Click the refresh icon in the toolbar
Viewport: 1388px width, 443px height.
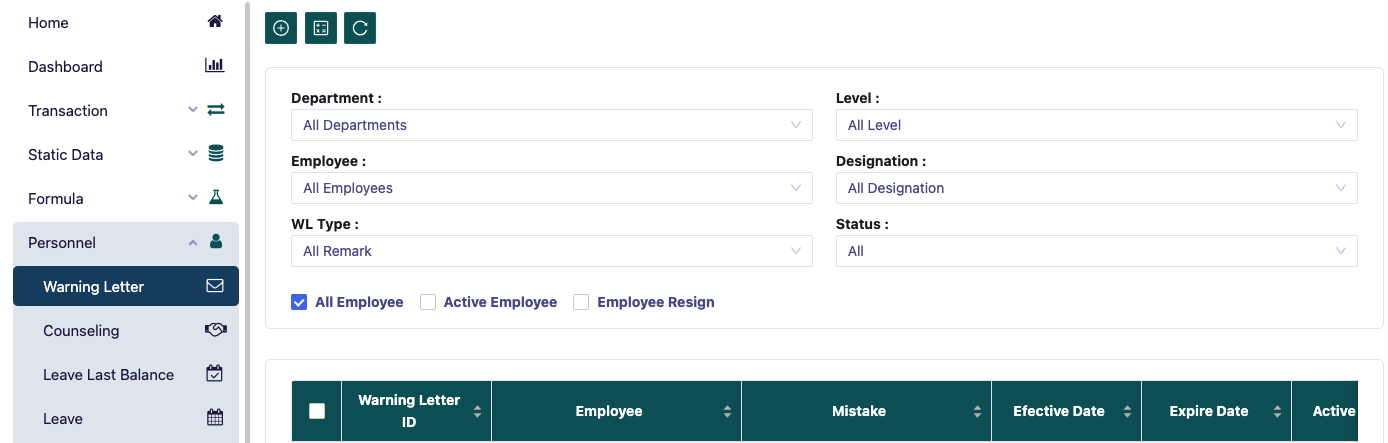[x=360, y=28]
